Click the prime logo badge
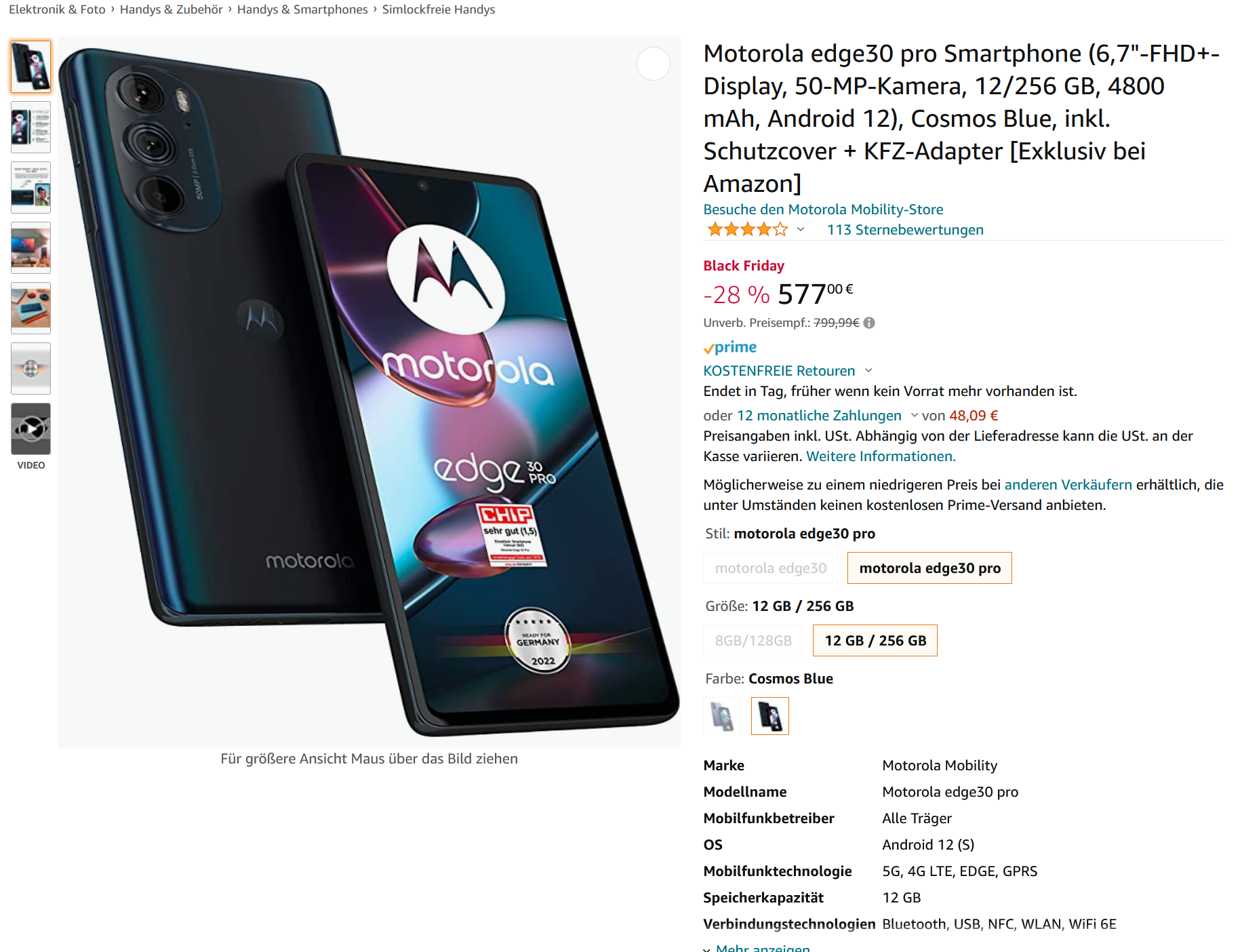 [x=729, y=347]
